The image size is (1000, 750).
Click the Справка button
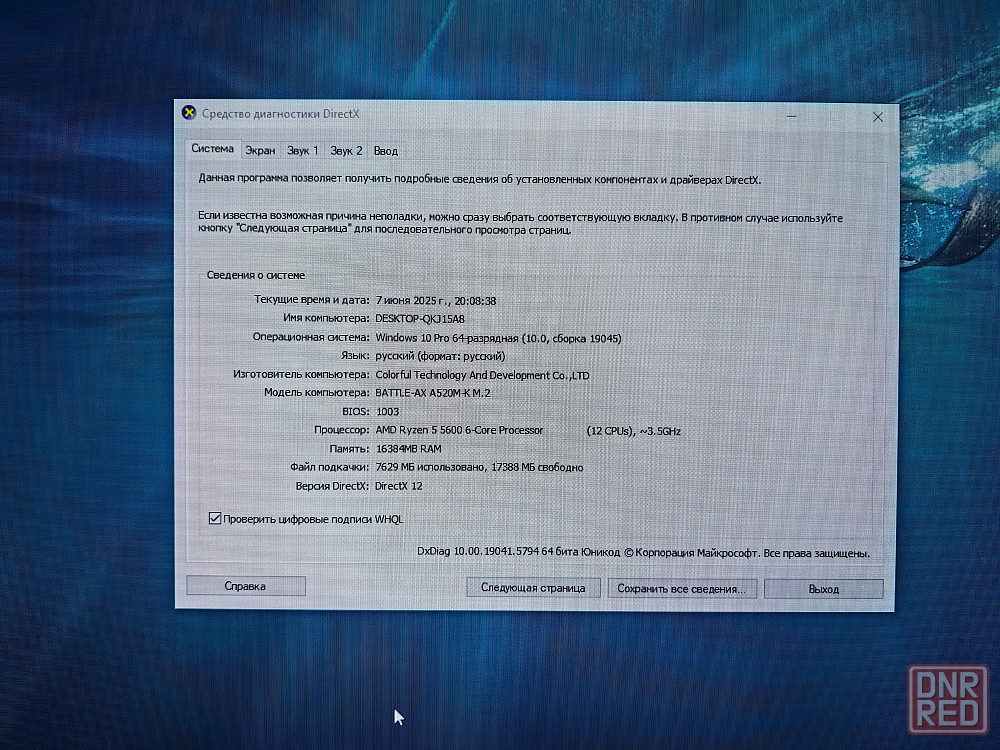coord(246,585)
